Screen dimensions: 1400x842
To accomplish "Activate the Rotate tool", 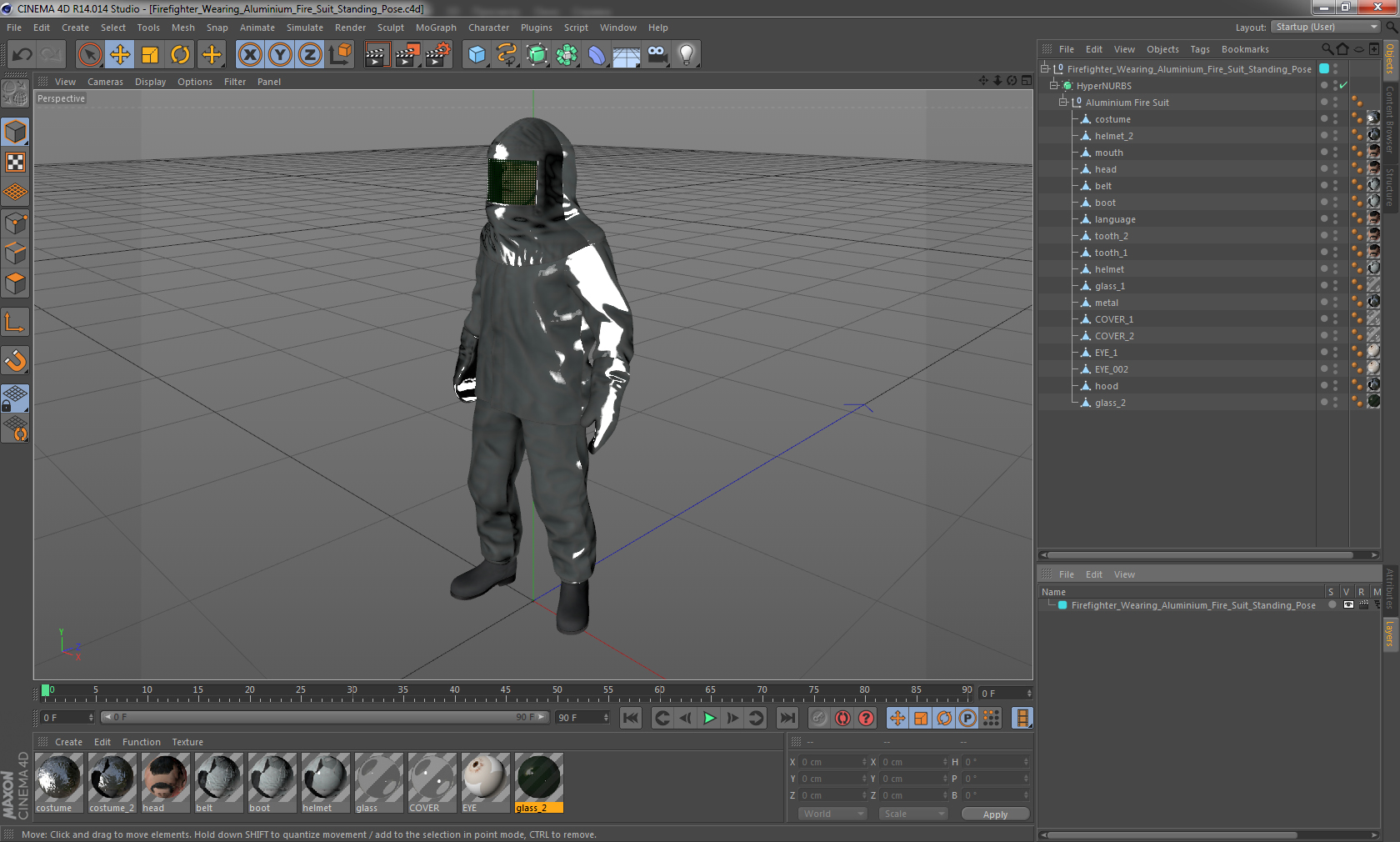I will (x=180, y=55).
